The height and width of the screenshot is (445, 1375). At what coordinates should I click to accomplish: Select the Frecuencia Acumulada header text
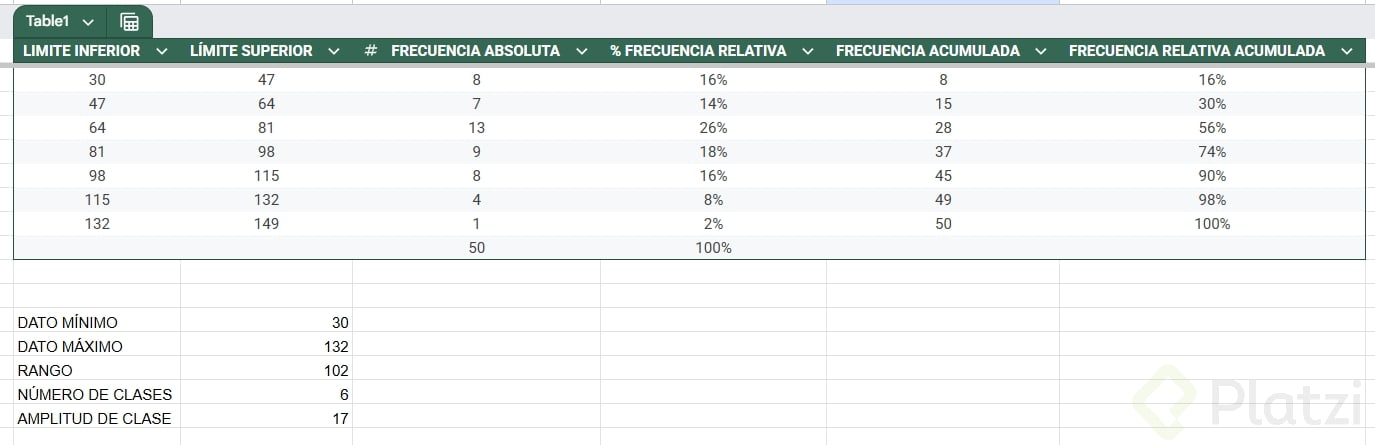pos(927,51)
